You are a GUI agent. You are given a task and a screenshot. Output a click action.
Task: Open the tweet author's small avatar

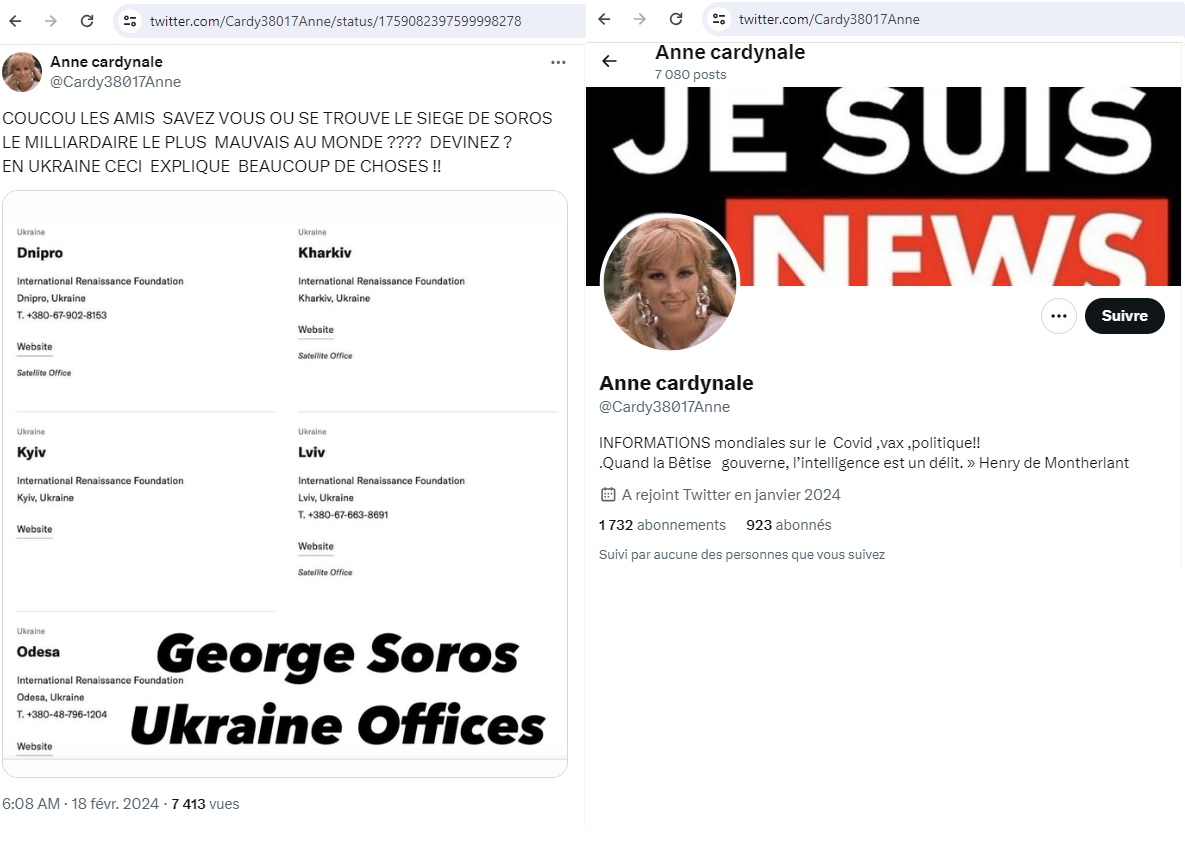click(x=22, y=72)
